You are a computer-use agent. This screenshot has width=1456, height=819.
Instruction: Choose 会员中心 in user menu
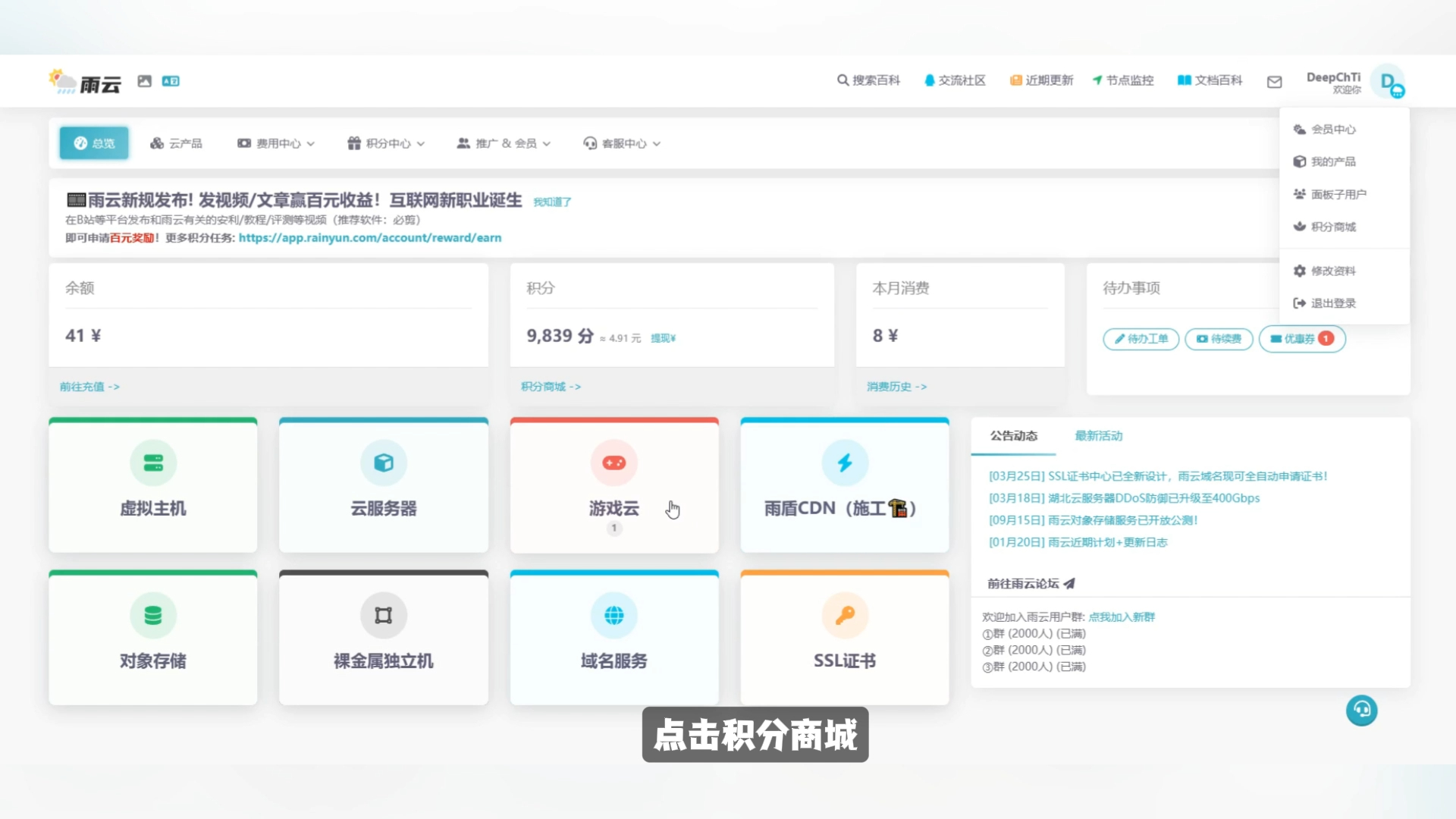1344,130
